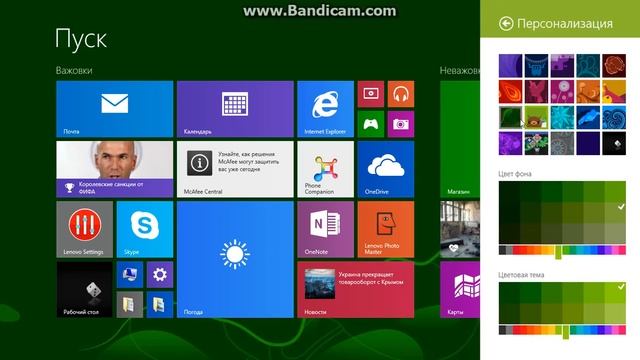Click the background color hue slider handle

(x=558, y=252)
